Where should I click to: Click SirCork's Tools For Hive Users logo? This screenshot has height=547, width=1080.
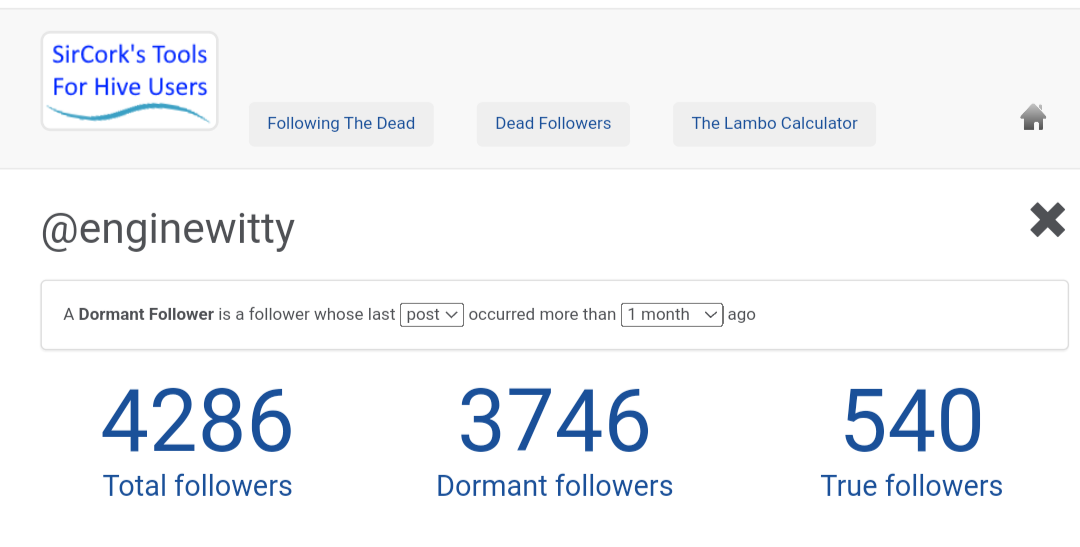pyautogui.click(x=129, y=81)
